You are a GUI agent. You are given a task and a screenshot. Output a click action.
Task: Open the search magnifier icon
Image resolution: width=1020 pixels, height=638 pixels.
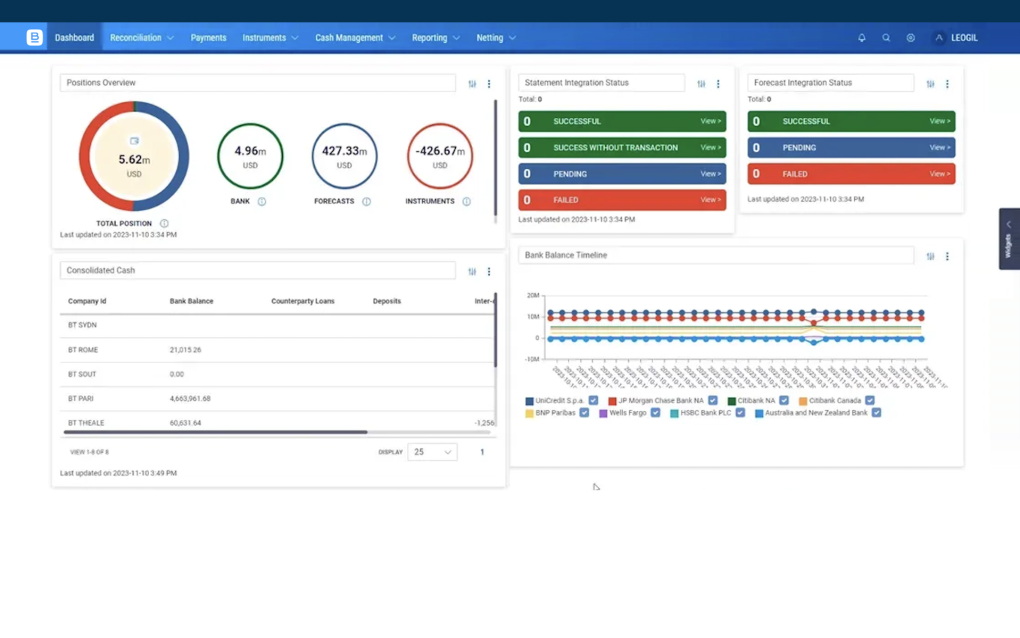coord(886,38)
